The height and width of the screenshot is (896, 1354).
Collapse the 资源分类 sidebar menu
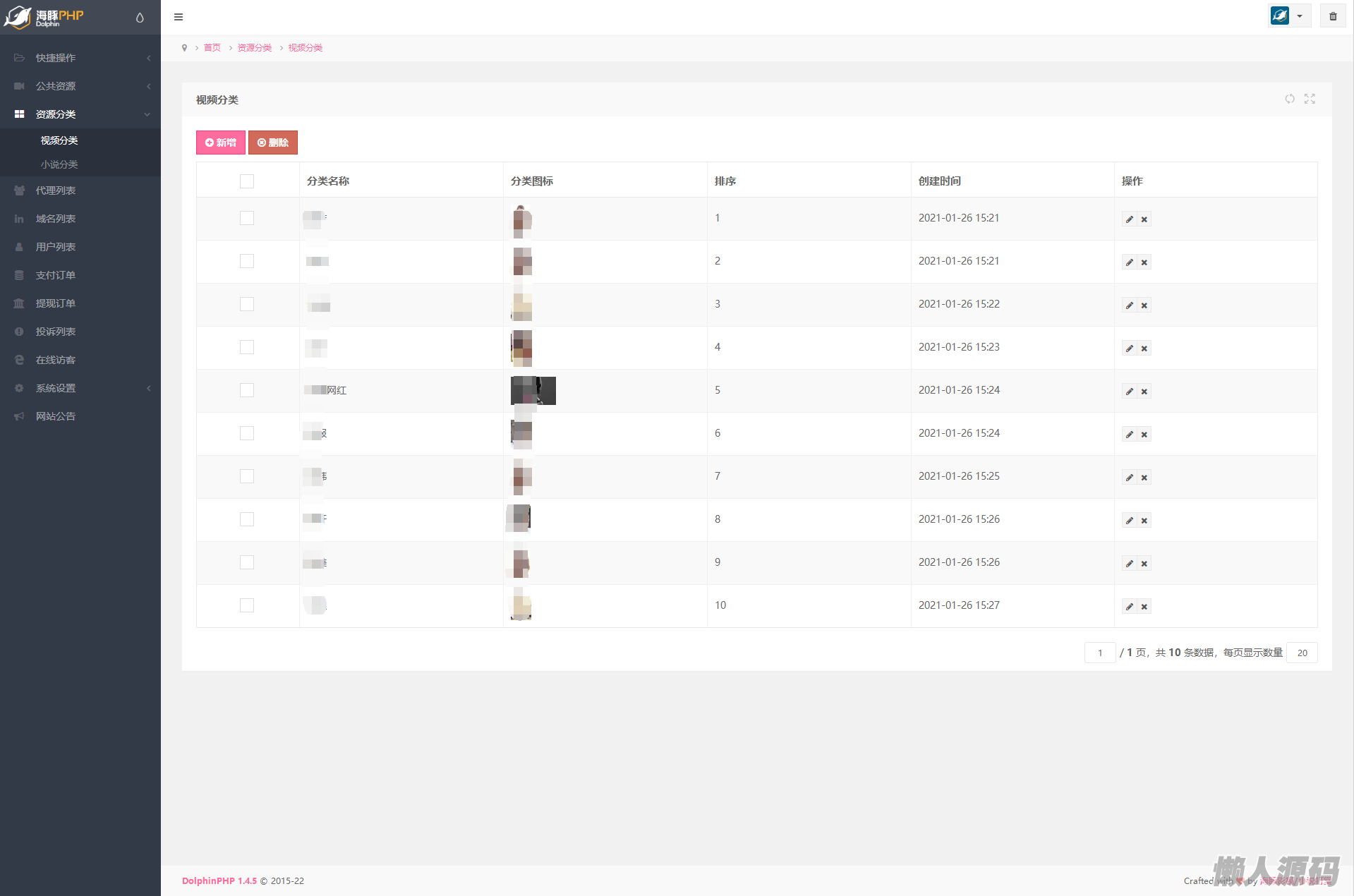point(80,114)
